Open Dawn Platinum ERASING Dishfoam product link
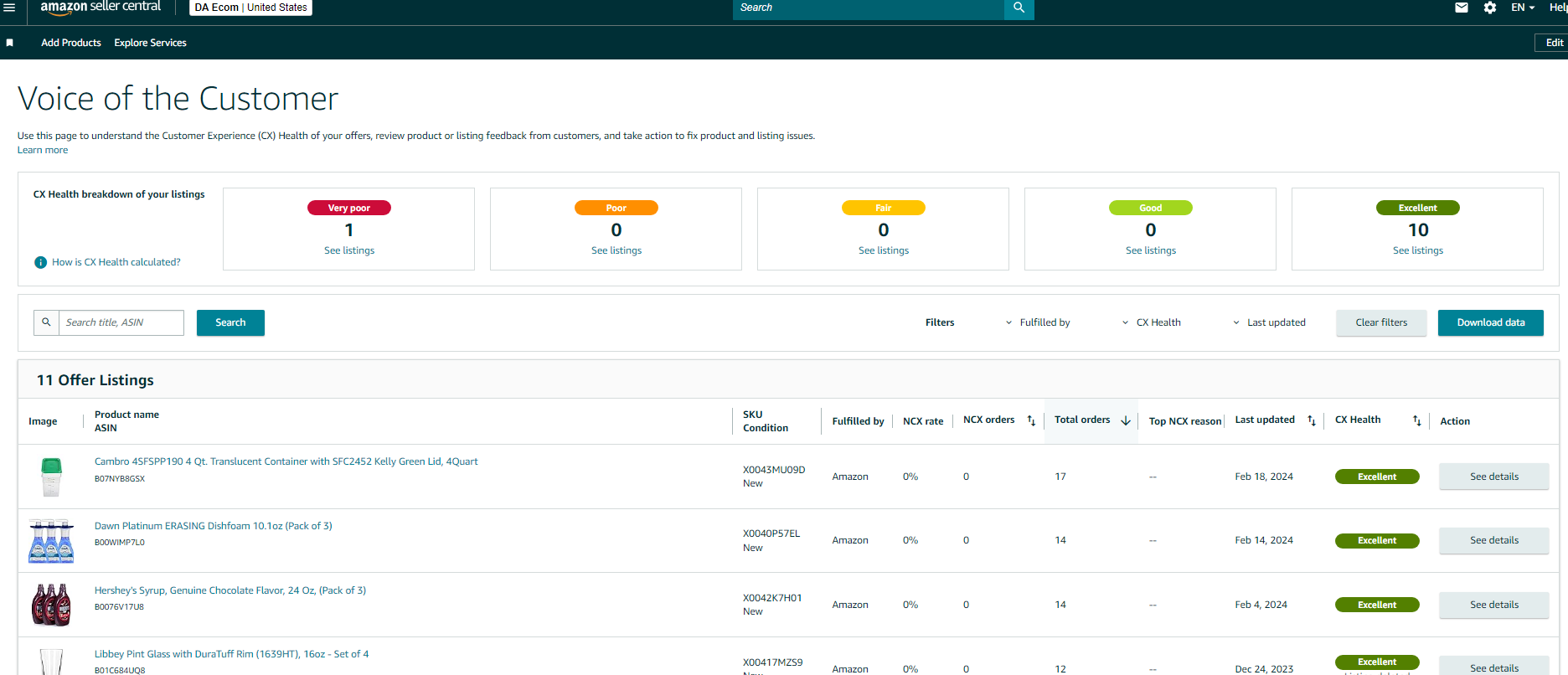The height and width of the screenshot is (675, 1568). click(x=214, y=526)
